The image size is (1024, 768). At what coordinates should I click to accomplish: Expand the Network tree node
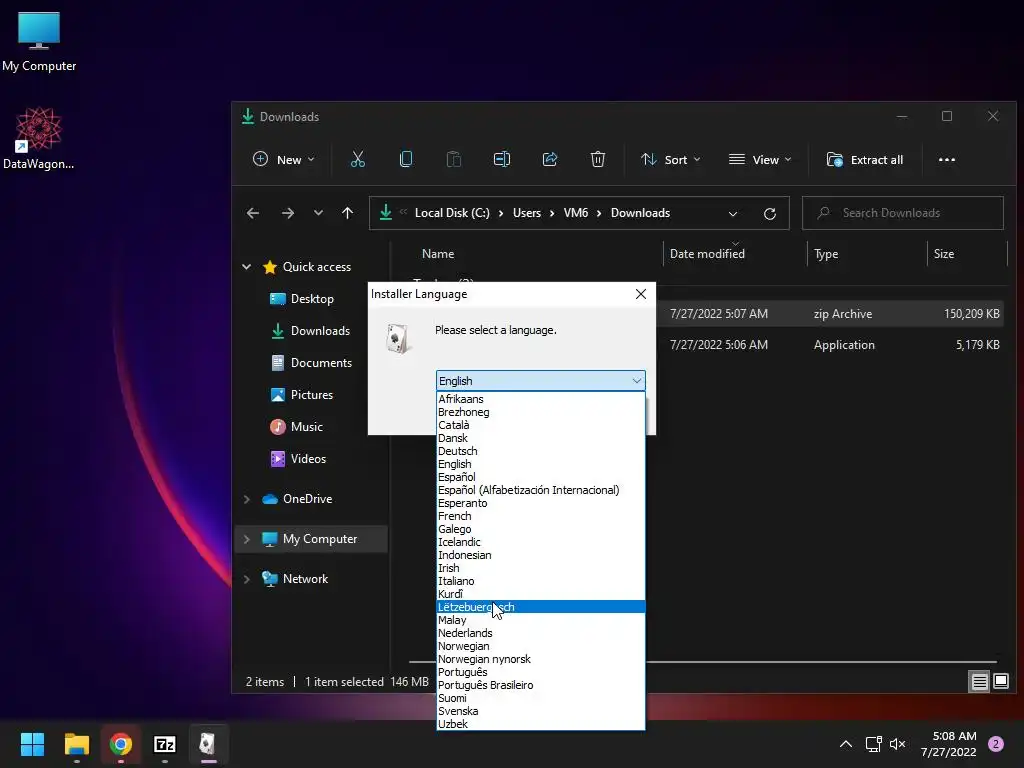click(x=247, y=579)
